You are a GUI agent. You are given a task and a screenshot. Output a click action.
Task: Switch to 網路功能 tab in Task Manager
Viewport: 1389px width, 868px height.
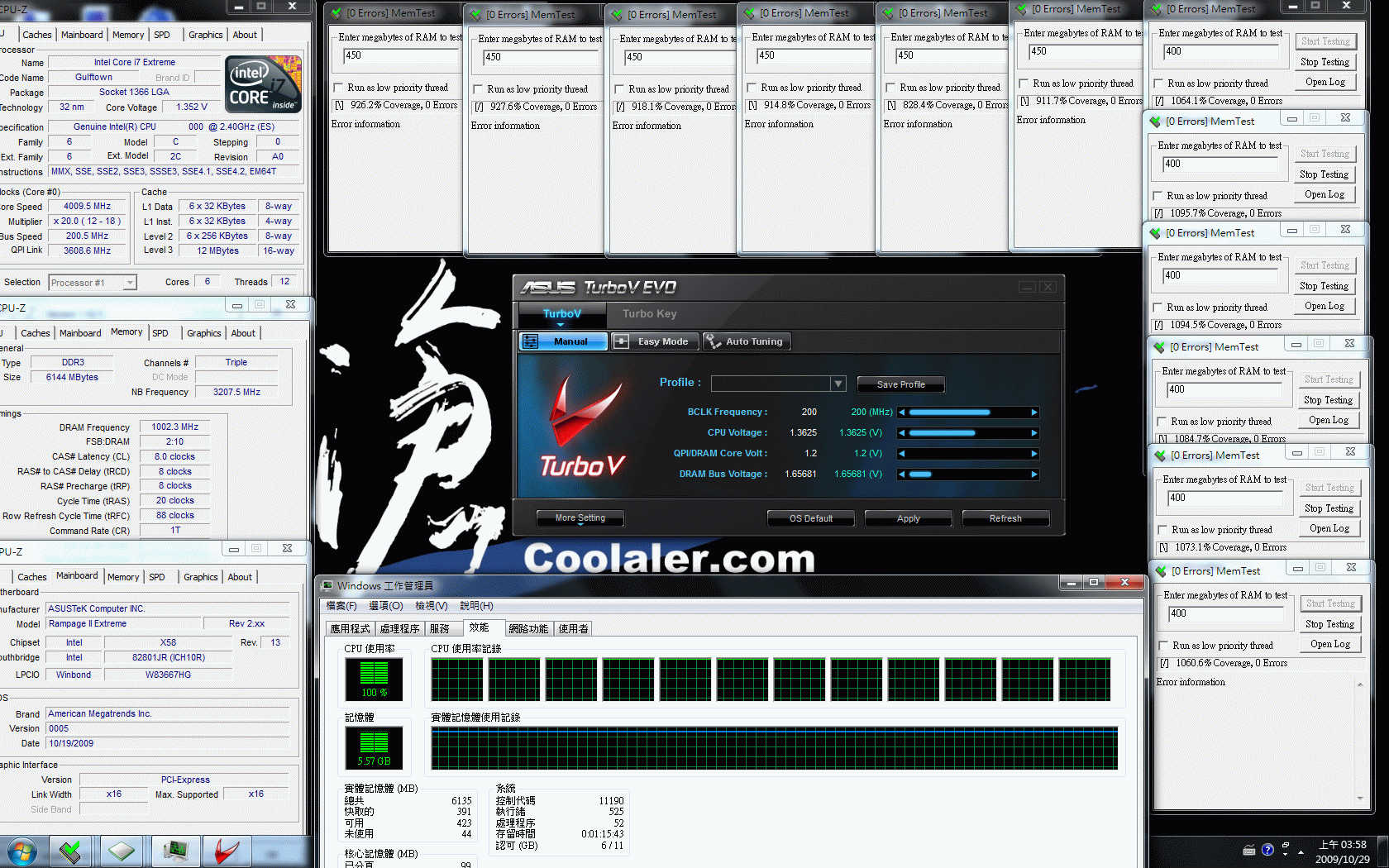pos(528,629)
